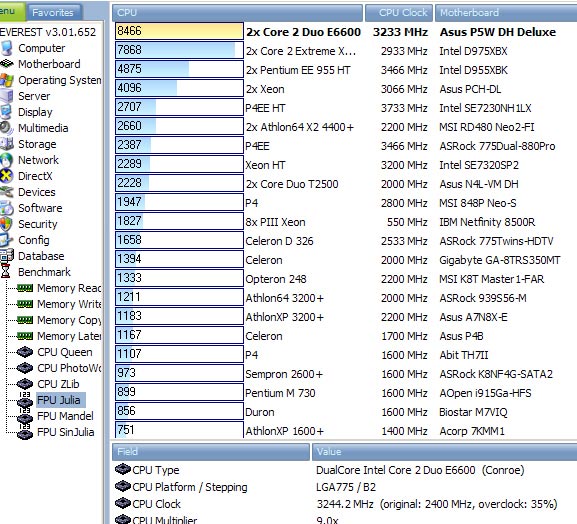This screenshot has height=524, width=577.
Task: Click the Database icon
Action: pos(6,256)
